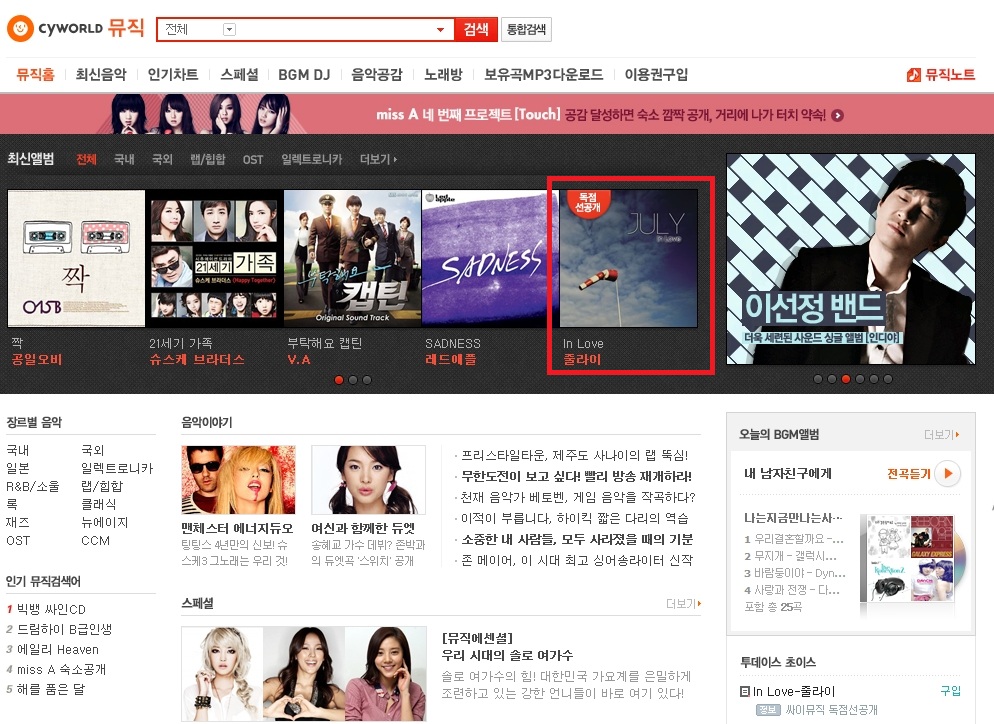
Task: Click popular search term 에일리 Heaven
Action: [x=58, y=650]
